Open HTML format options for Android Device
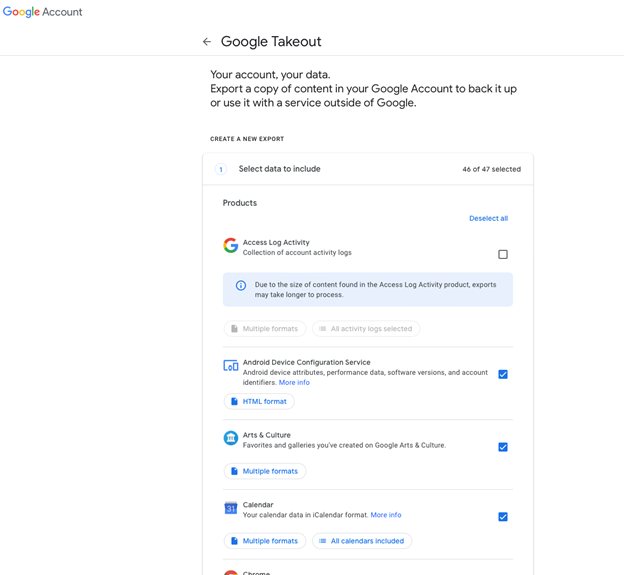 click(259, 401)
